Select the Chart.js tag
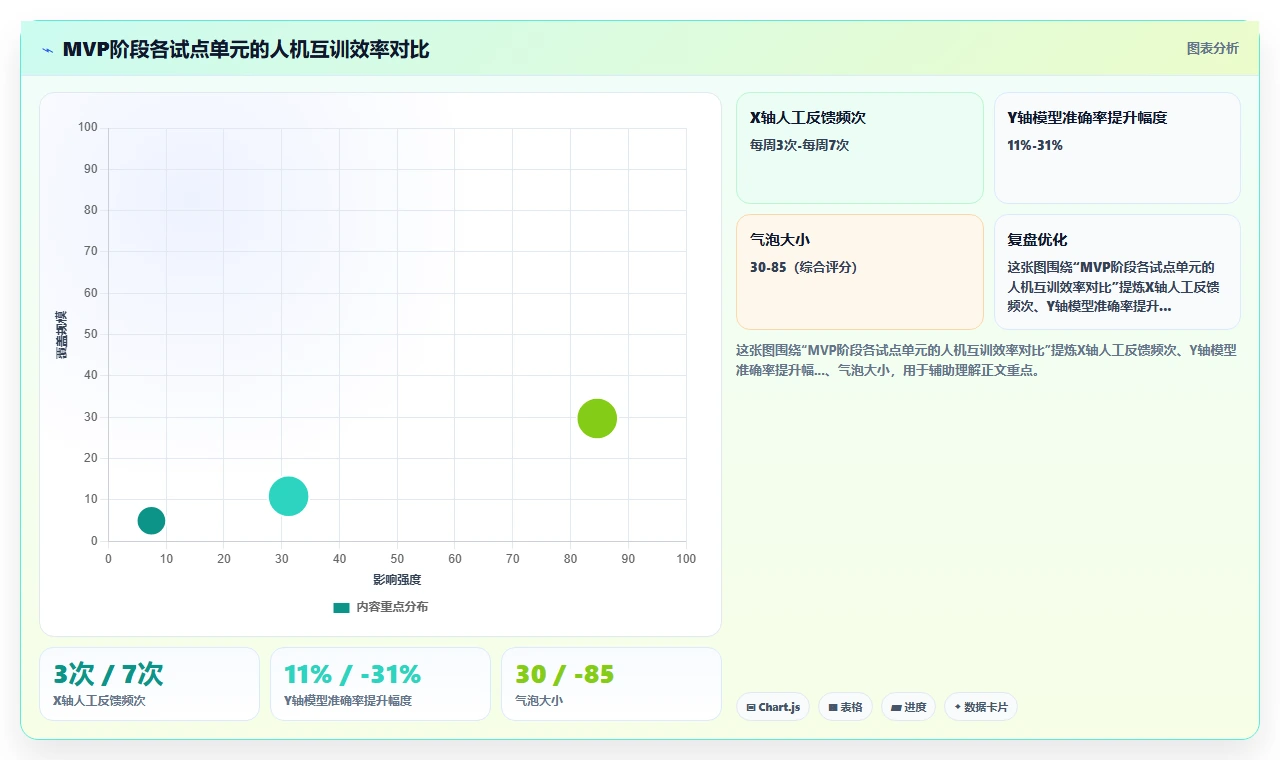 (x=773, y=707)
